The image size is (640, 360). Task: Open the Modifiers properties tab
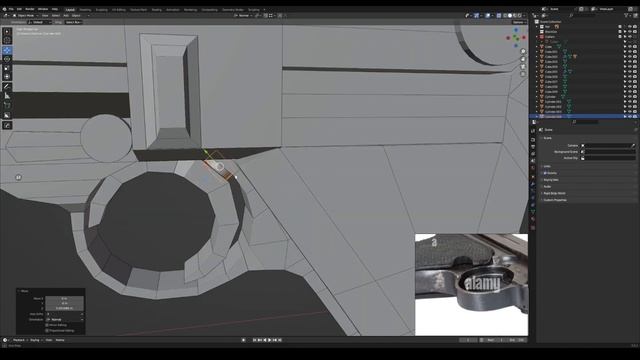click(533, 184)
